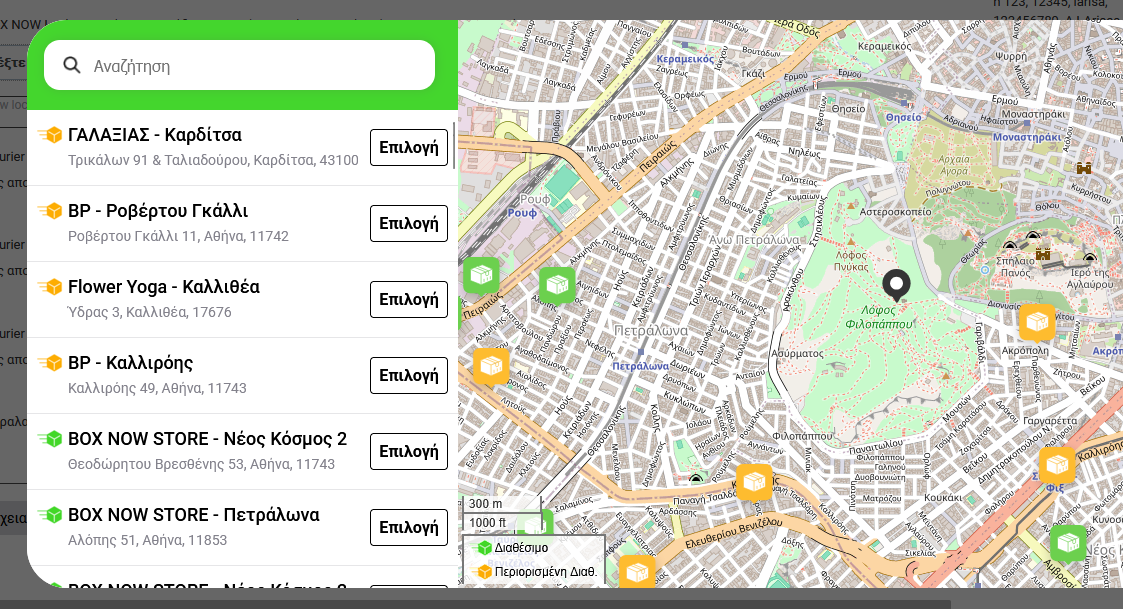1123x609 pixels.
Task: Open Flower Yoga - Καλλιθέα title
Action: click(x=164, y=287)
